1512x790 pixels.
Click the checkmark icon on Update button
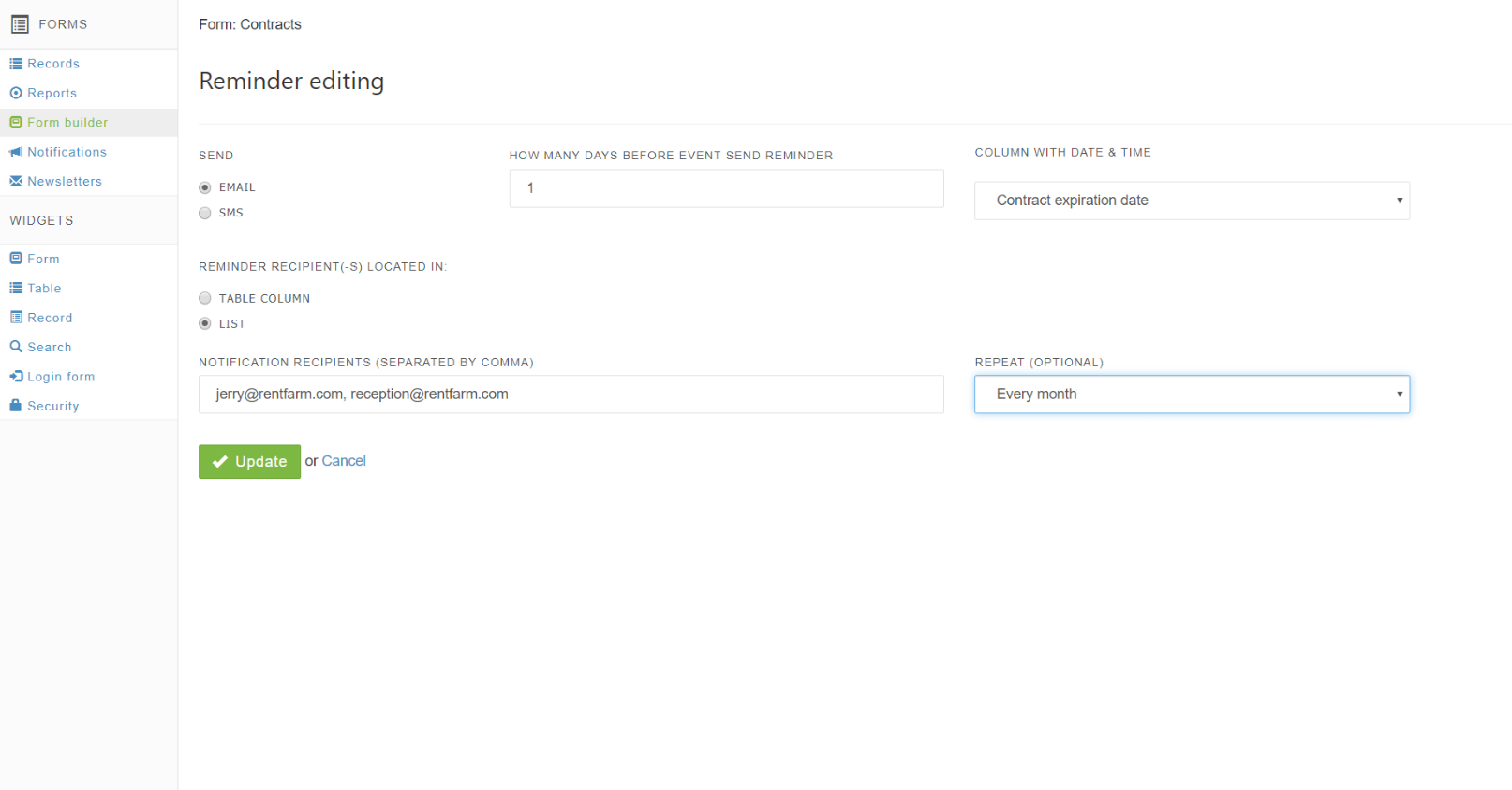[220, 462]
